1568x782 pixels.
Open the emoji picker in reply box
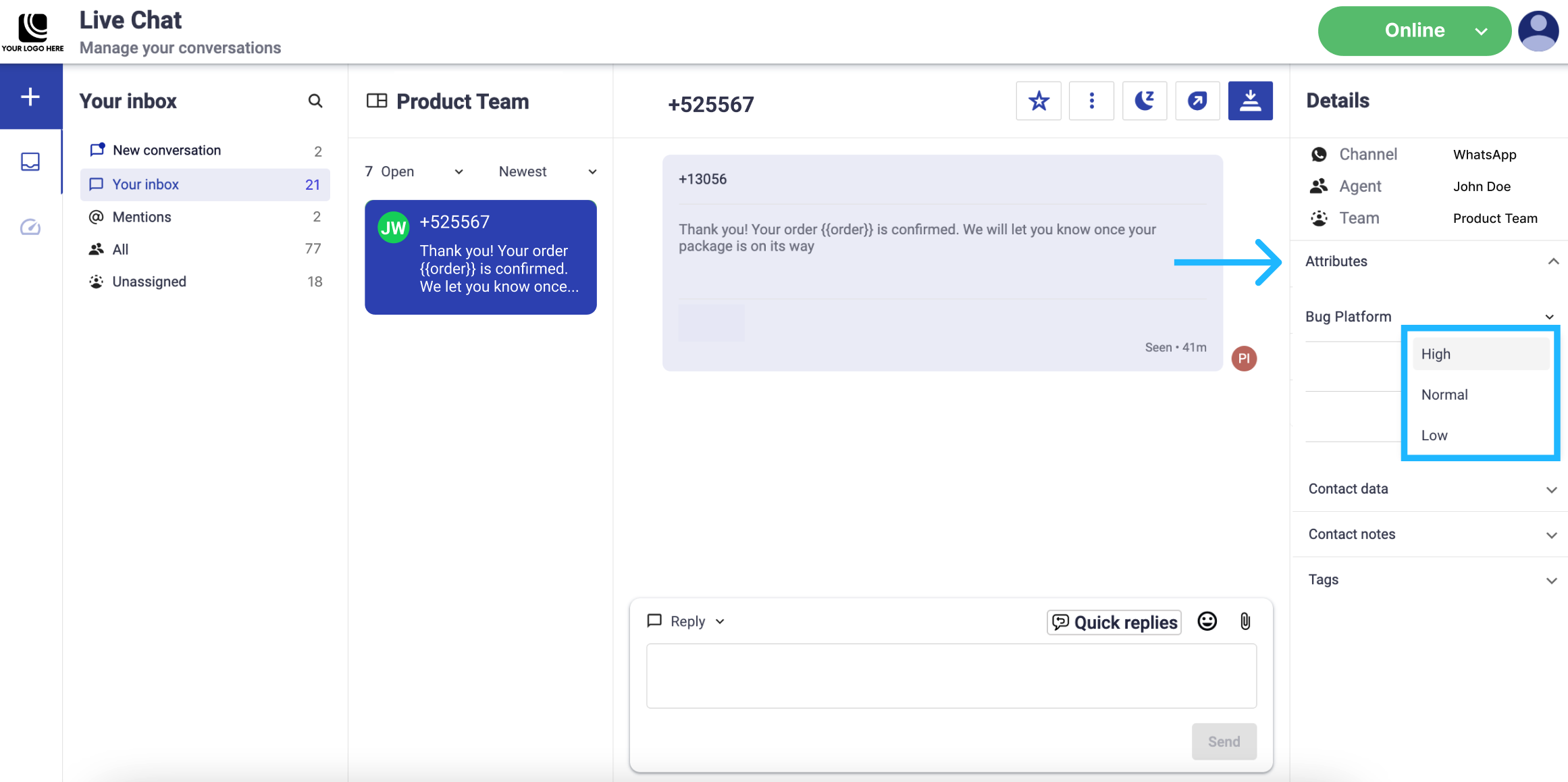pyautogui.click(x=1207, y=621)
